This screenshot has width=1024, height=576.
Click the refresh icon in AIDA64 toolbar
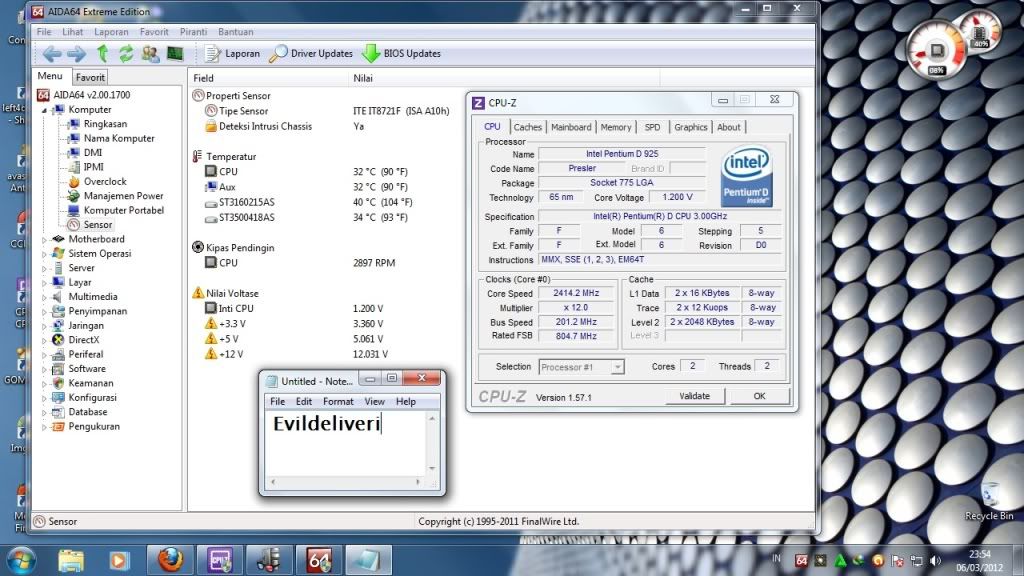(126, 54)
